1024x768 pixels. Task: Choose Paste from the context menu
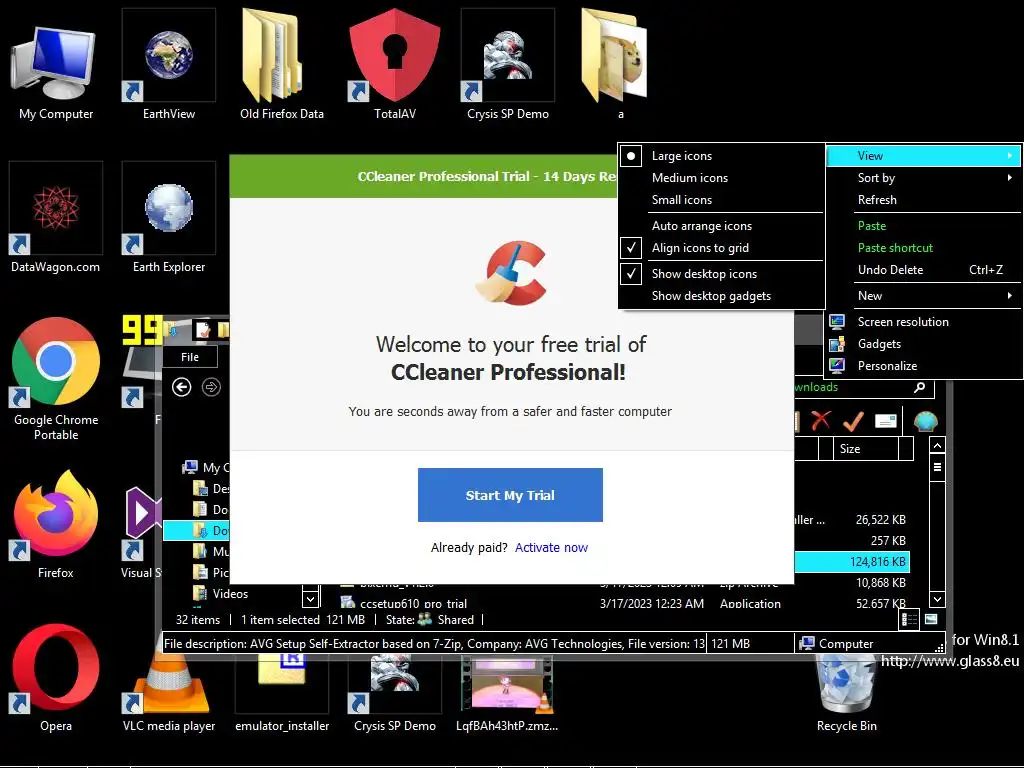(x=923, y=226)
